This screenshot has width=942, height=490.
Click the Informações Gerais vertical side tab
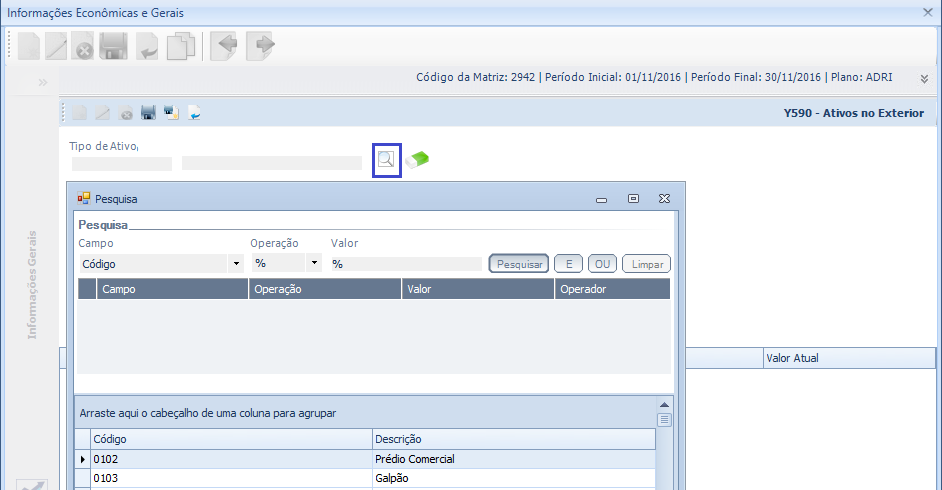pyautogui.click(x=32, y=285)
